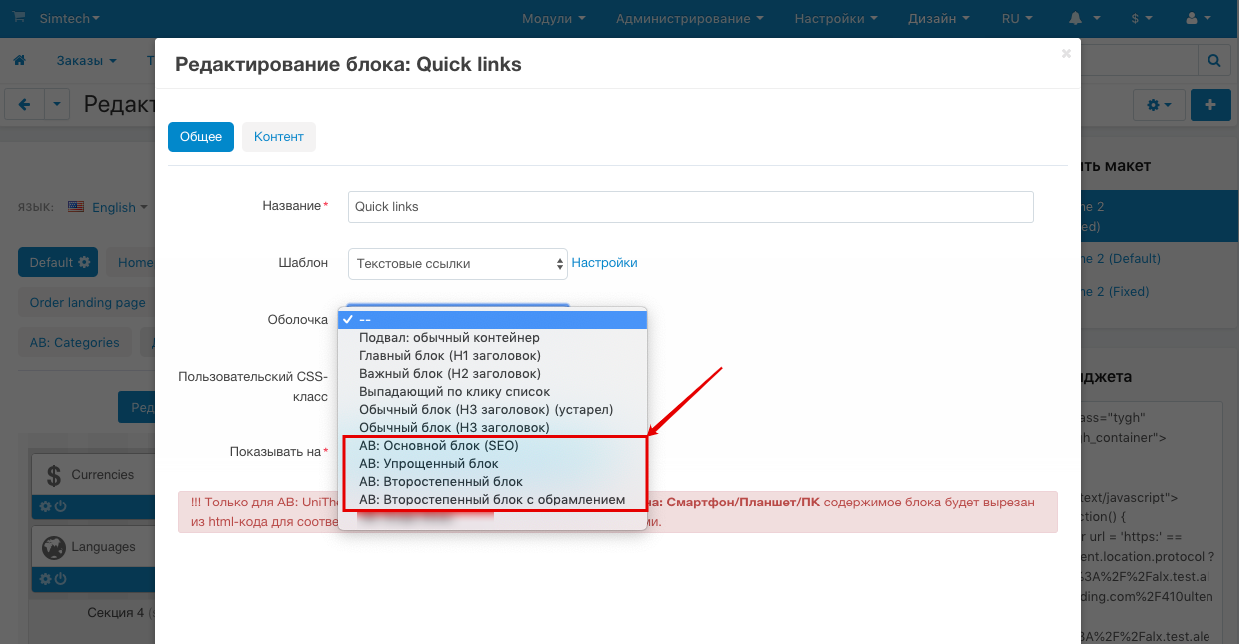Click gear icon on Currencies block
The width and height of the screenshot is (1239, 644).
[x=45, y=506]
